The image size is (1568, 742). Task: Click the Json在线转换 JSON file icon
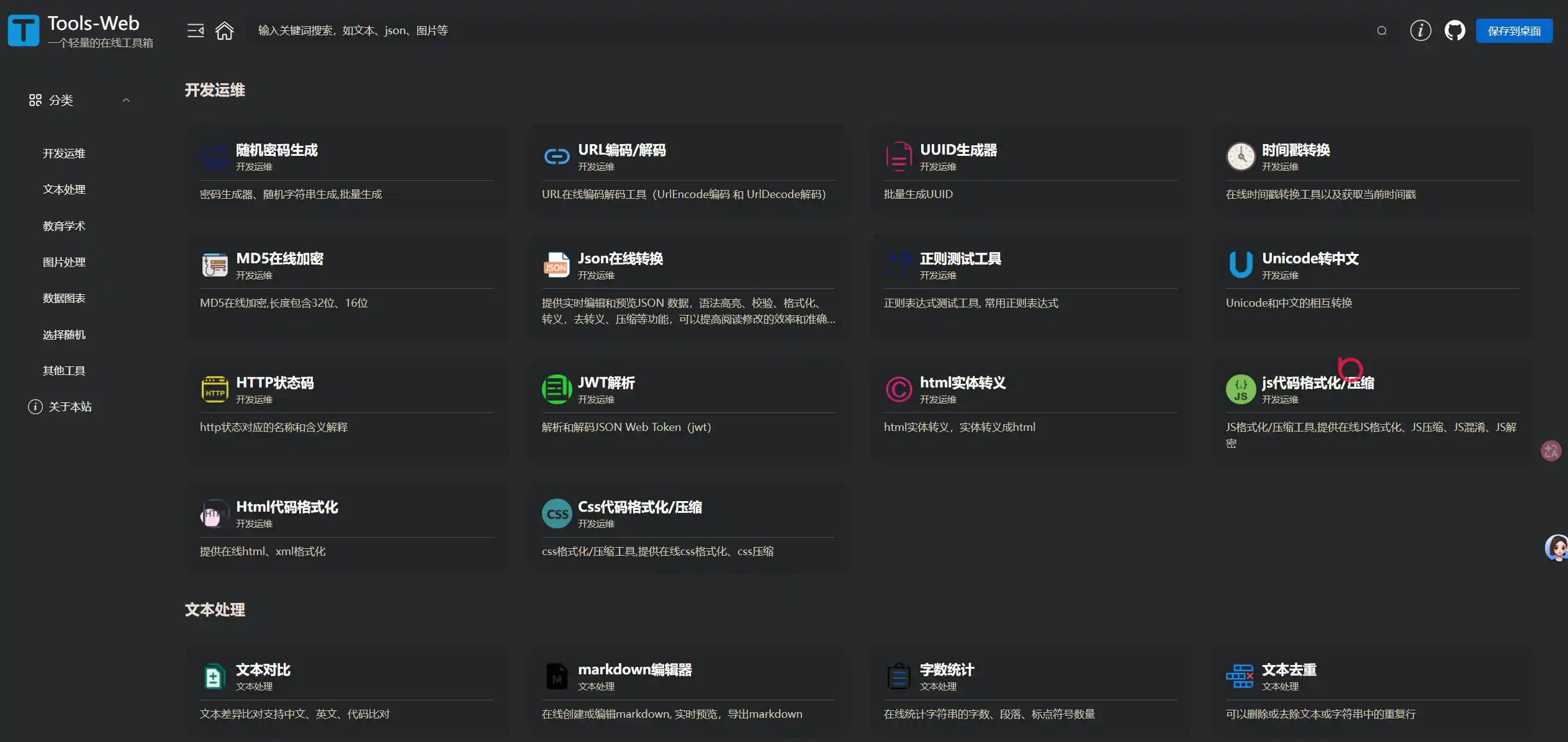tap(556, 265)
